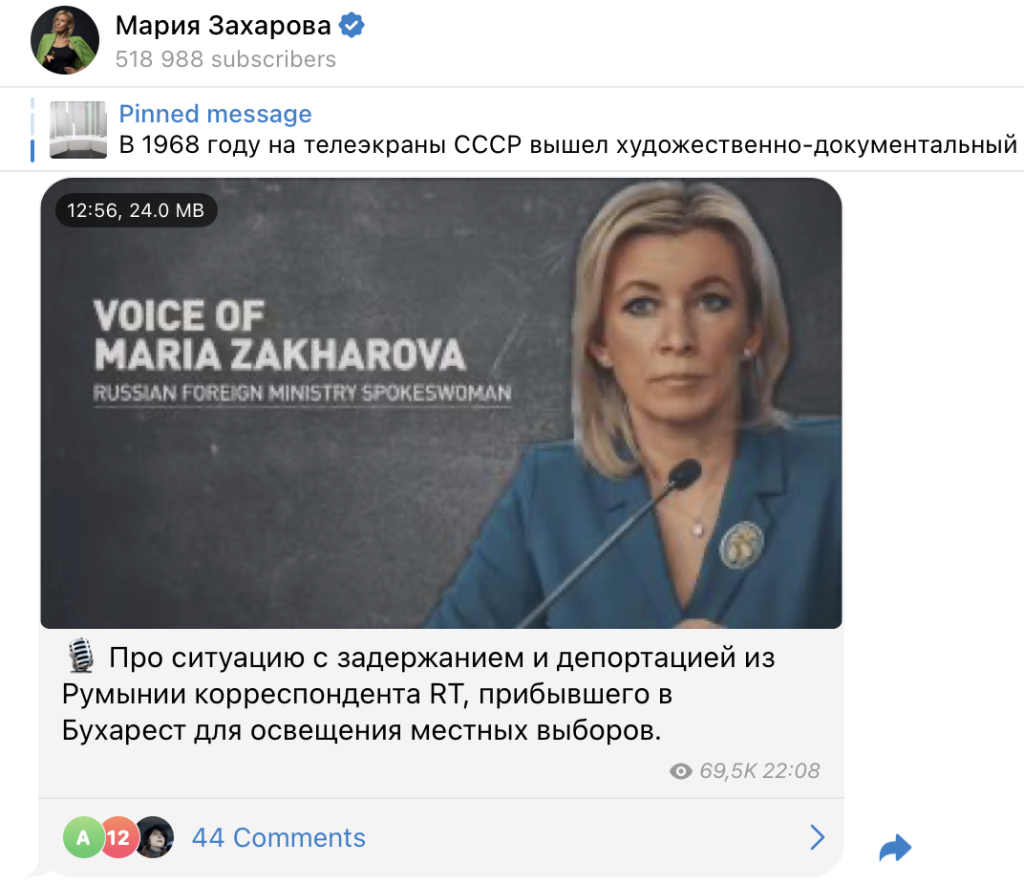Open the pinned message thumbnail
The width and height of the screenshot is (1024, 885).
point(78,129)
